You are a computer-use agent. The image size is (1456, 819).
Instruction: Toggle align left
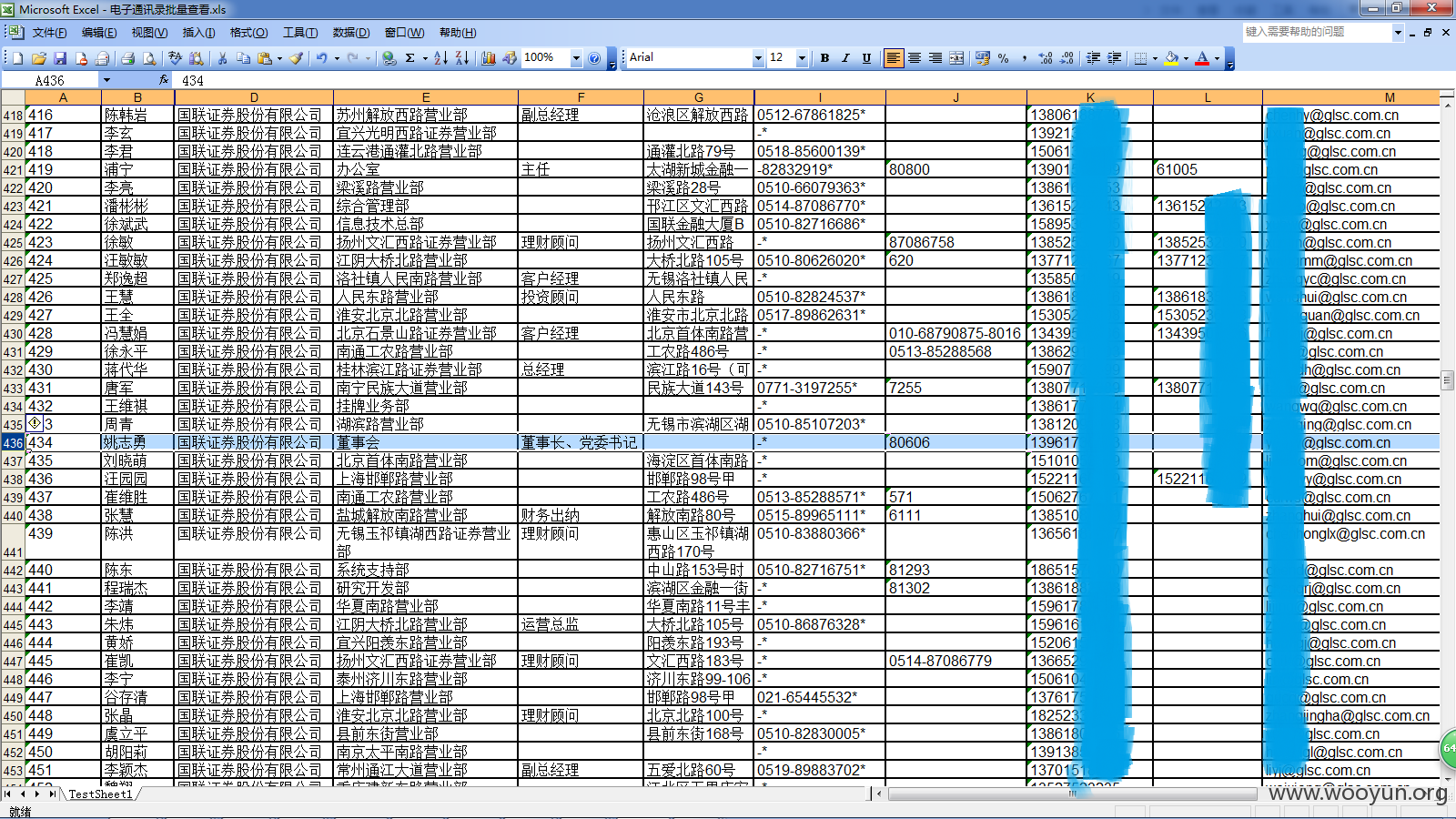click(x=894, y=58)
